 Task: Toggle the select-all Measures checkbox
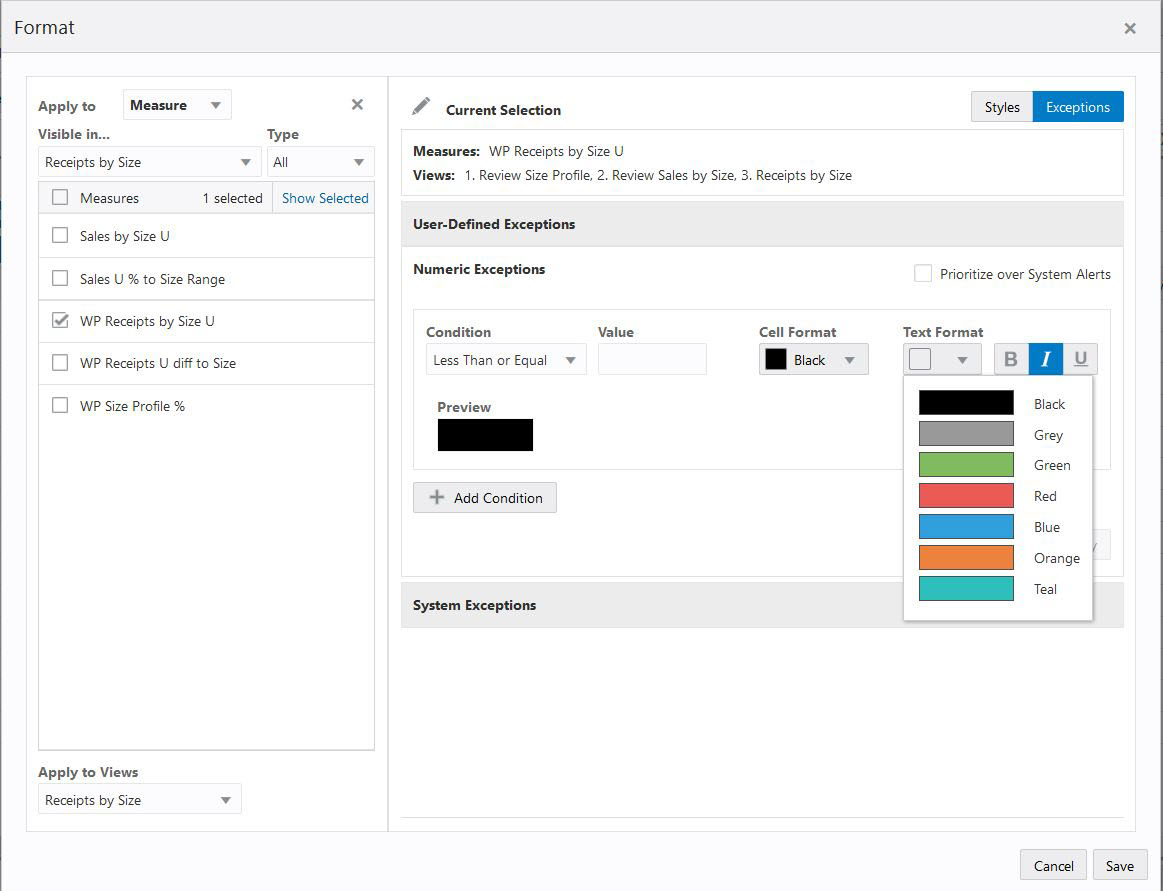[60, 197]
